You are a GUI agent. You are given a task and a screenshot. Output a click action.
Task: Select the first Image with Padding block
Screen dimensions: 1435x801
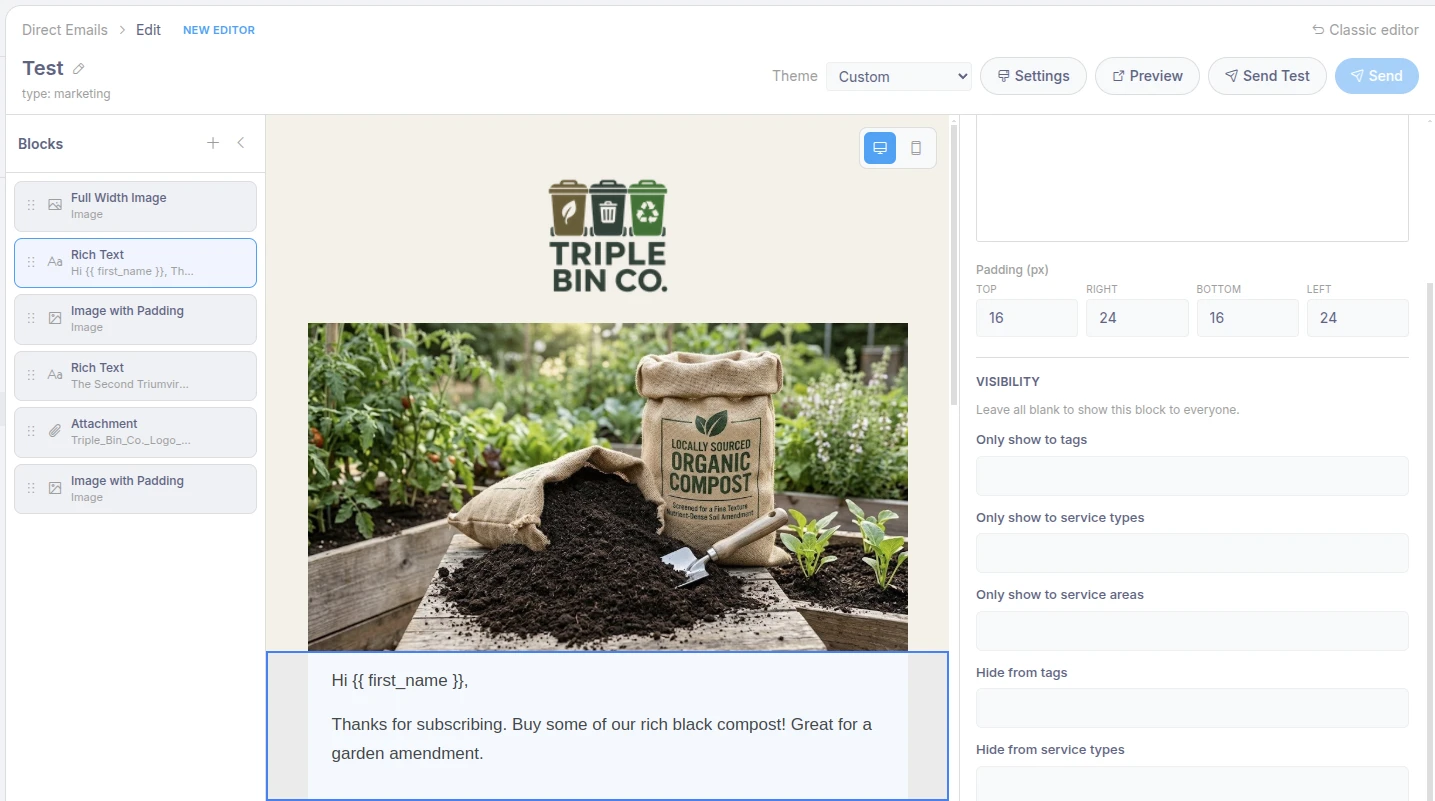pyautogui.click(x=135, y=319)
